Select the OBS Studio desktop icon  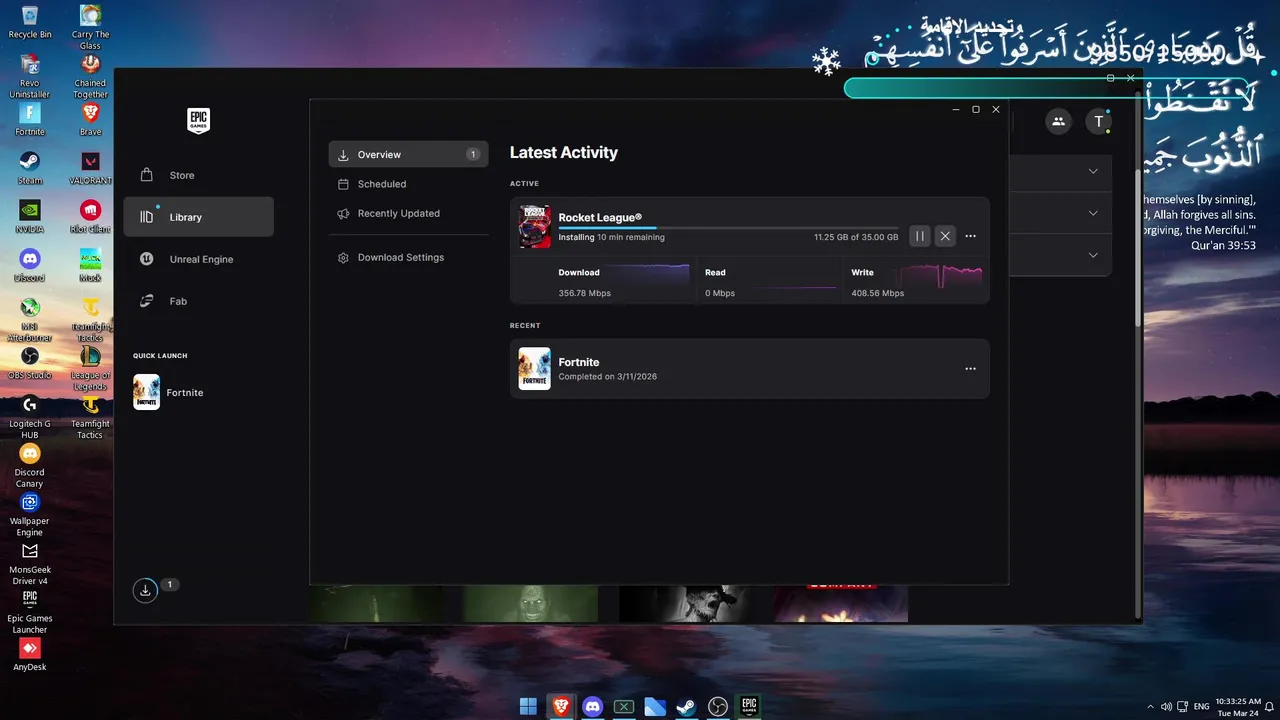(x=30, y=363)
